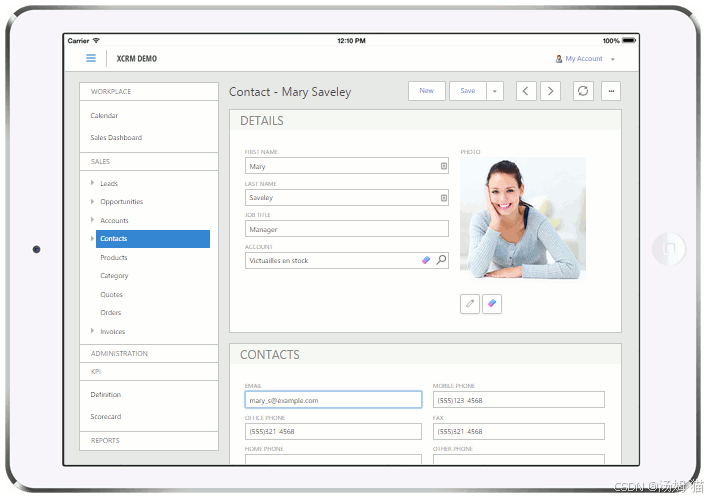Edit the photo with pencil button
Screen dimensions: 716x500
tap(470, 304)
